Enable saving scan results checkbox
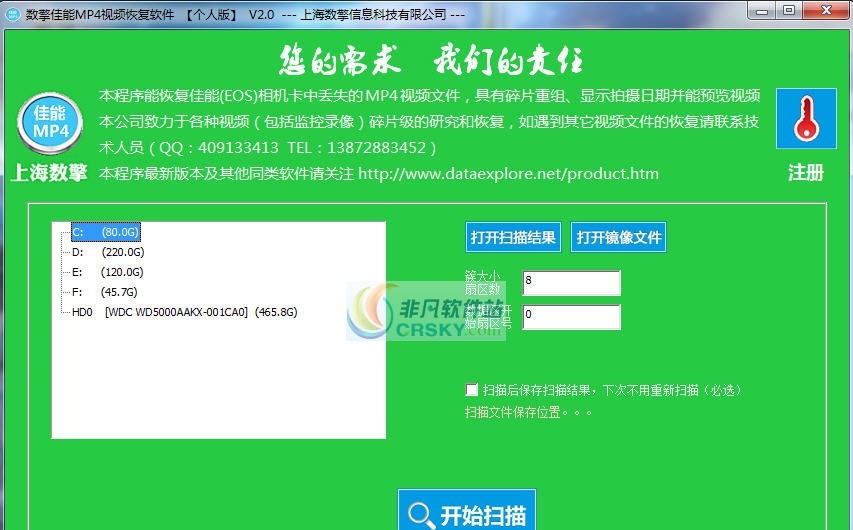The width and height of the screenshot is (853, 530). (x=472, y=390)
